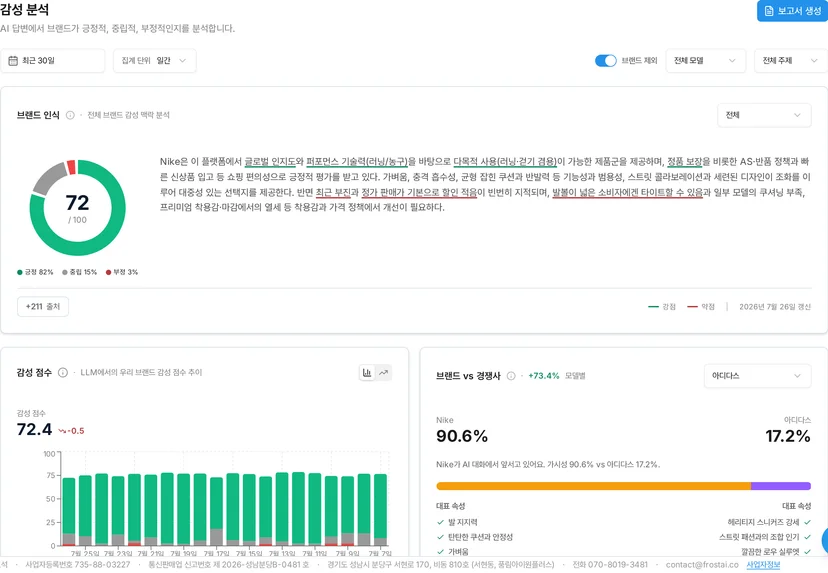Click contact@frostai.co email in footer
The width and height of the screenshot is (828, 573).
pos(702,565)
